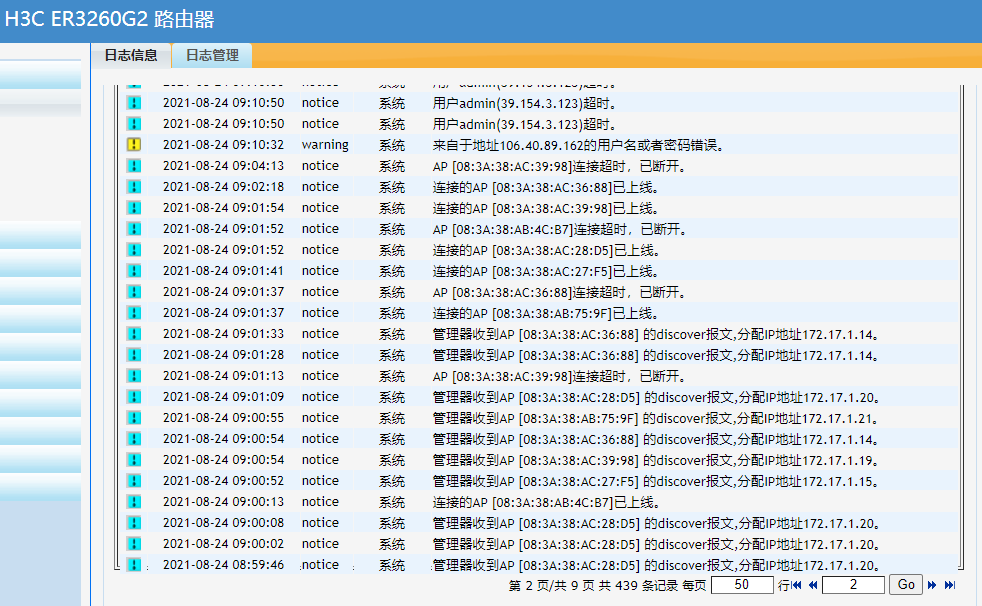Click the notice icon for the 09:00:55 entry
Viewport: 982px width, 606px height.
(134, 418)
